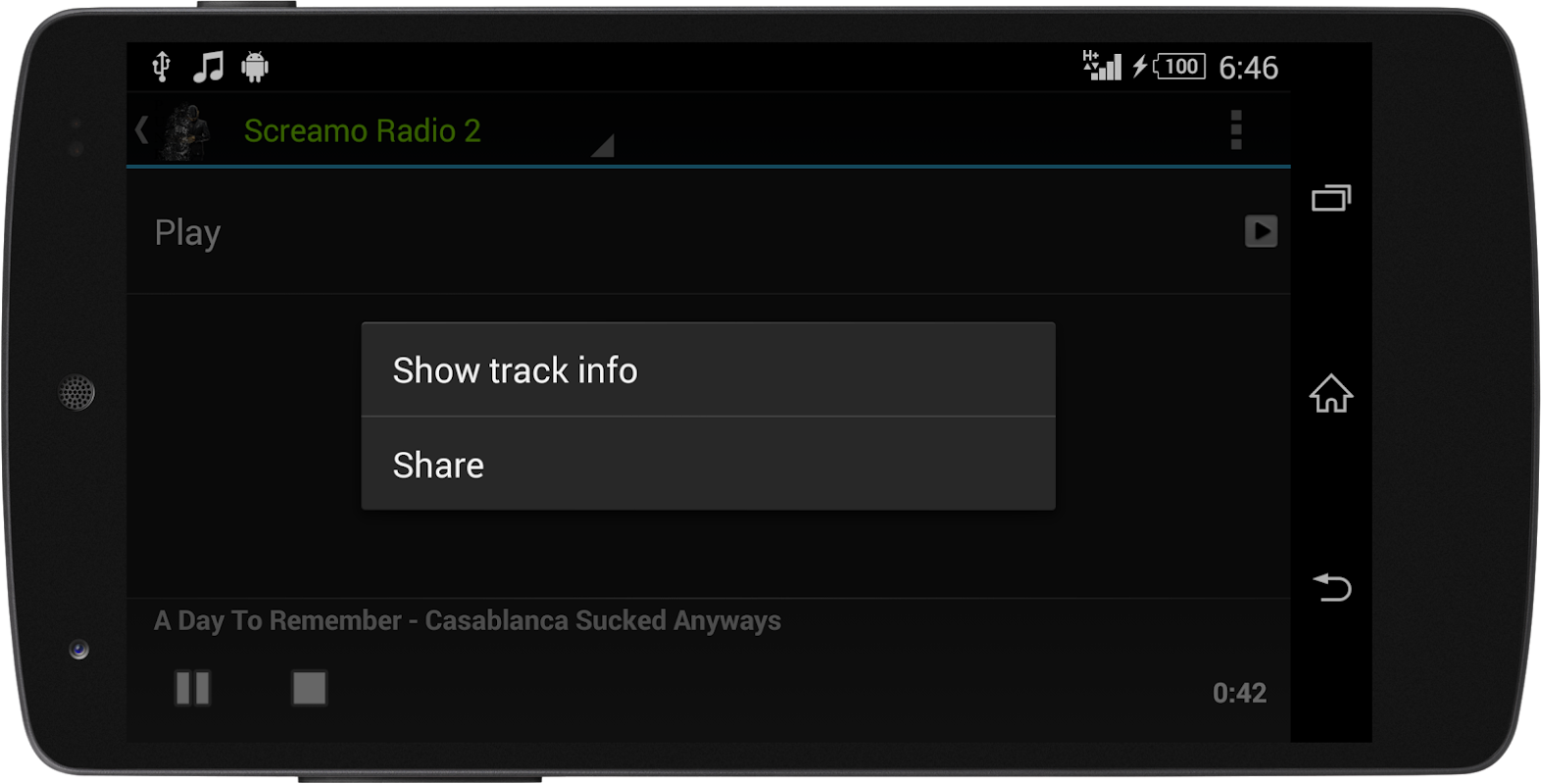
Task: Tap the Android debug notification icon
Action: pyautogui.click(x=255, y=67)
